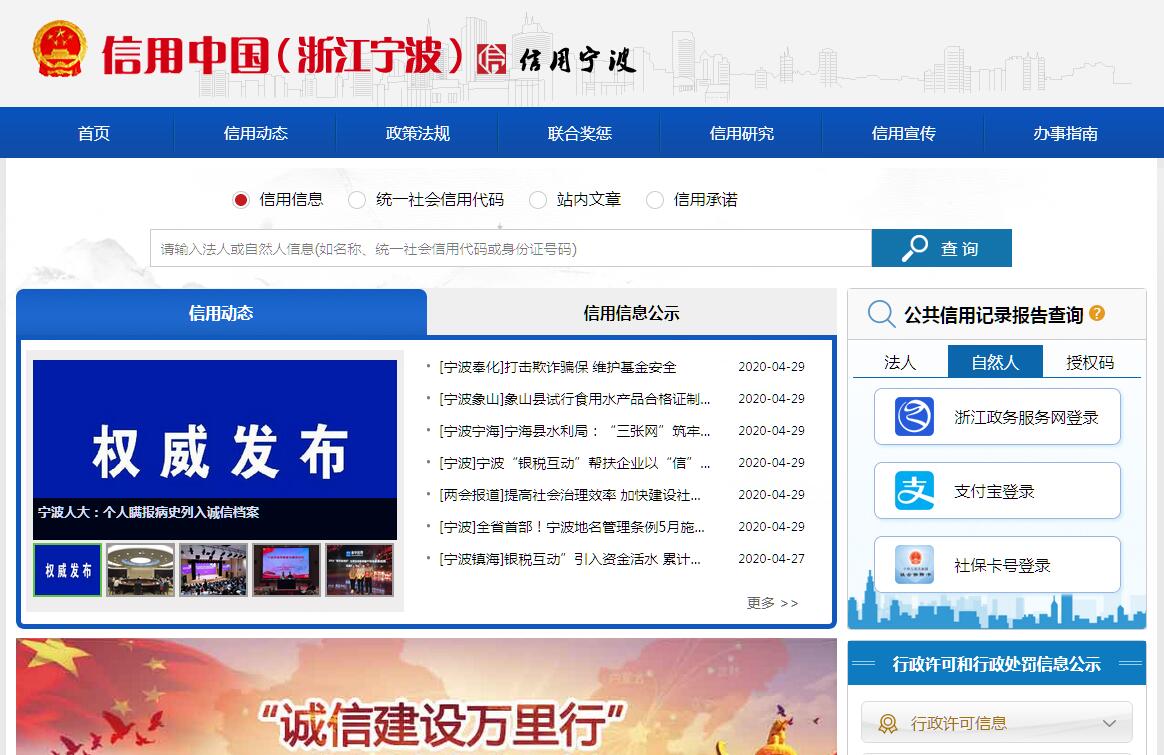Click the Alipay logo icon
Viewport: 1164px width, 755px height.
914,491
